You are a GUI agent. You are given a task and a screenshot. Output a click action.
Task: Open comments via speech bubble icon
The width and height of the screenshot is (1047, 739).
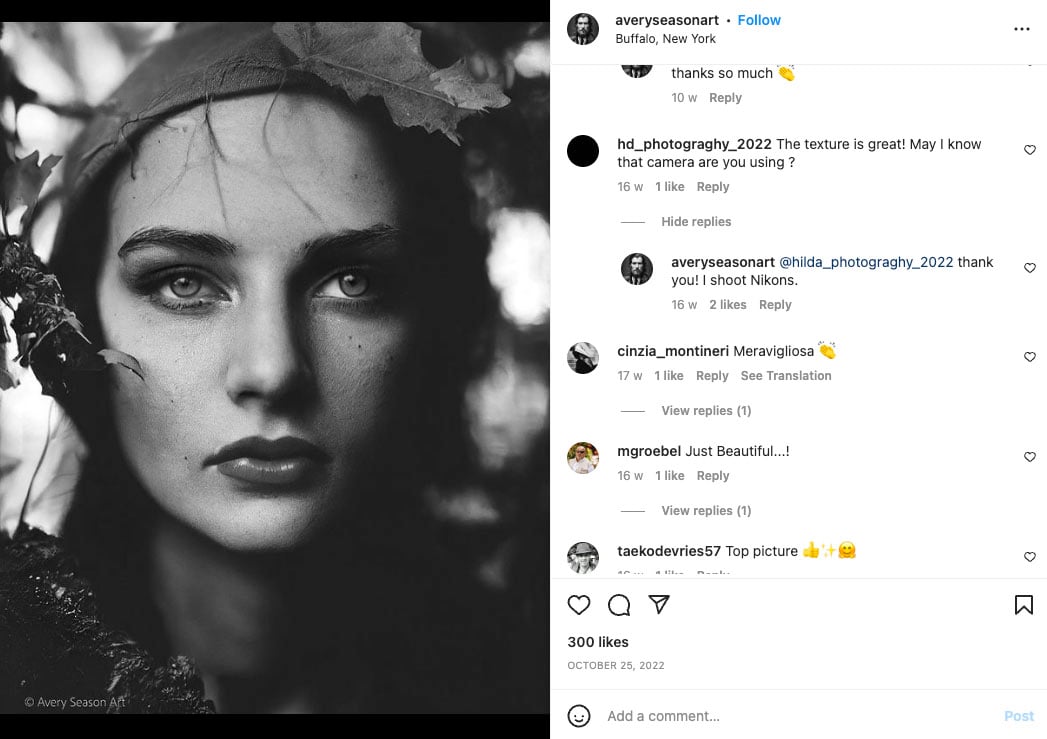(x=619, y=605)
